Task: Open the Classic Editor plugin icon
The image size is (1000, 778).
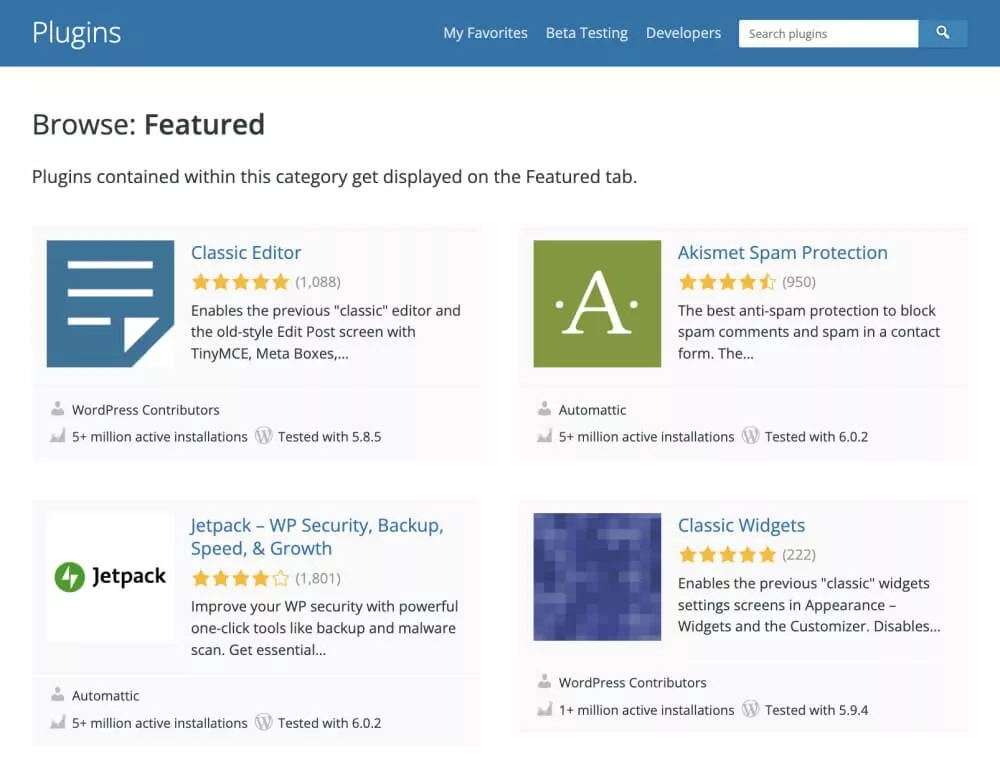Action: point(110,304)
